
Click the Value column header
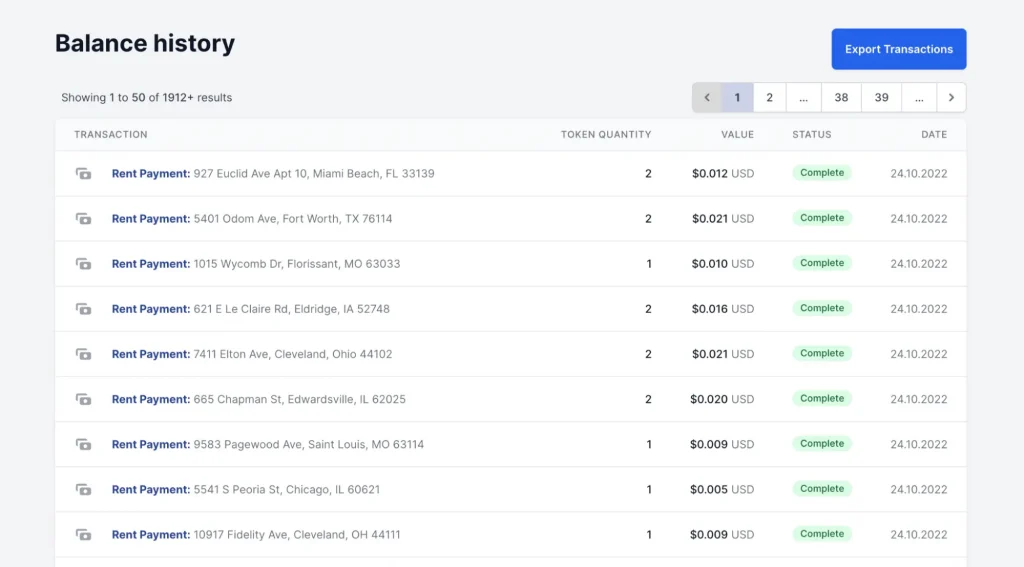pyautogui.click(x=737, y=134)
